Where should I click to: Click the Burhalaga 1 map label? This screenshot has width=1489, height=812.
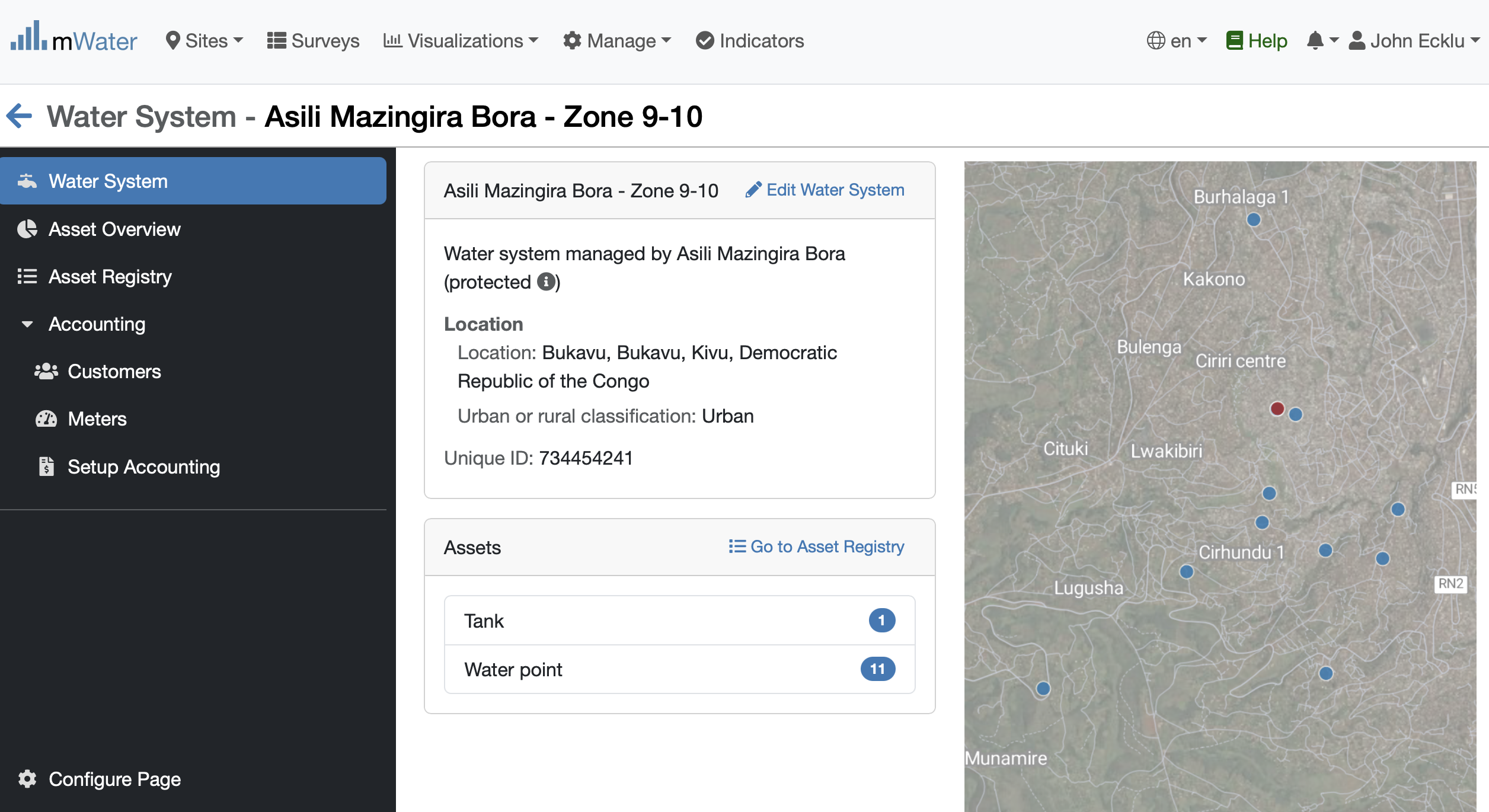pos(1241,196)
